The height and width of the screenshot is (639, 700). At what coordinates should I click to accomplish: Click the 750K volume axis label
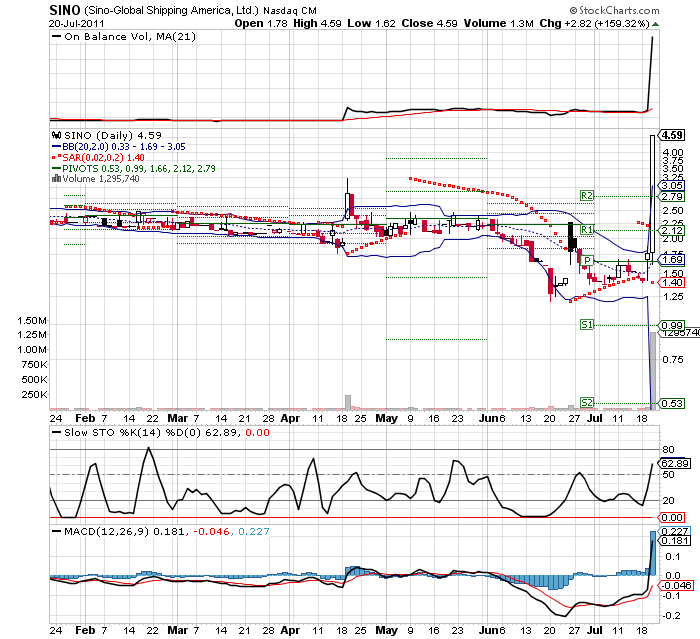(x=34, y=364)
